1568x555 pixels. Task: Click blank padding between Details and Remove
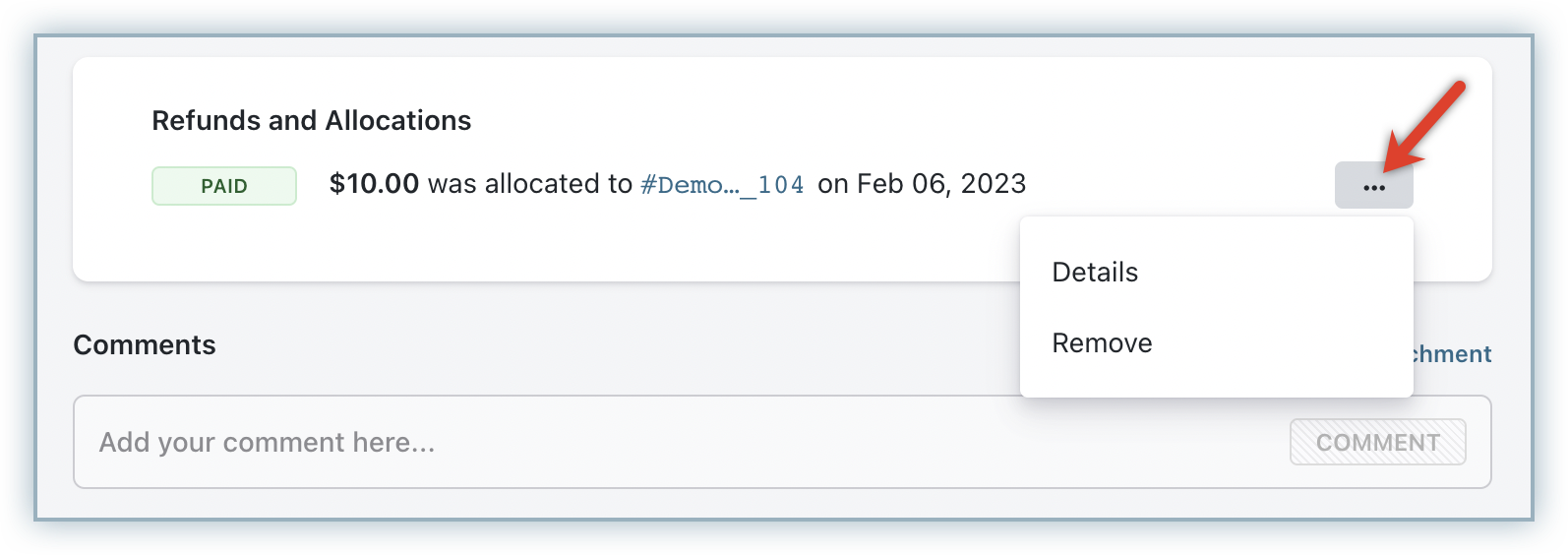[x=1216, y=308]
